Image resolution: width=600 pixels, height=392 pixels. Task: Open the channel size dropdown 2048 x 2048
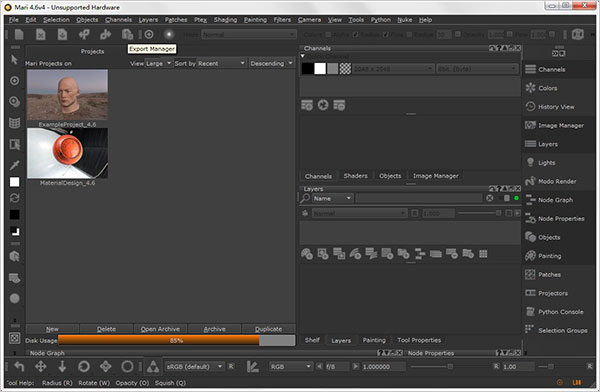pos(393,69)
